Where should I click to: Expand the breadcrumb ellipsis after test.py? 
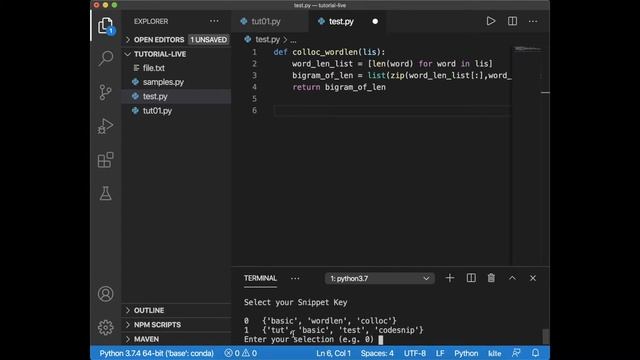[293, 40]
